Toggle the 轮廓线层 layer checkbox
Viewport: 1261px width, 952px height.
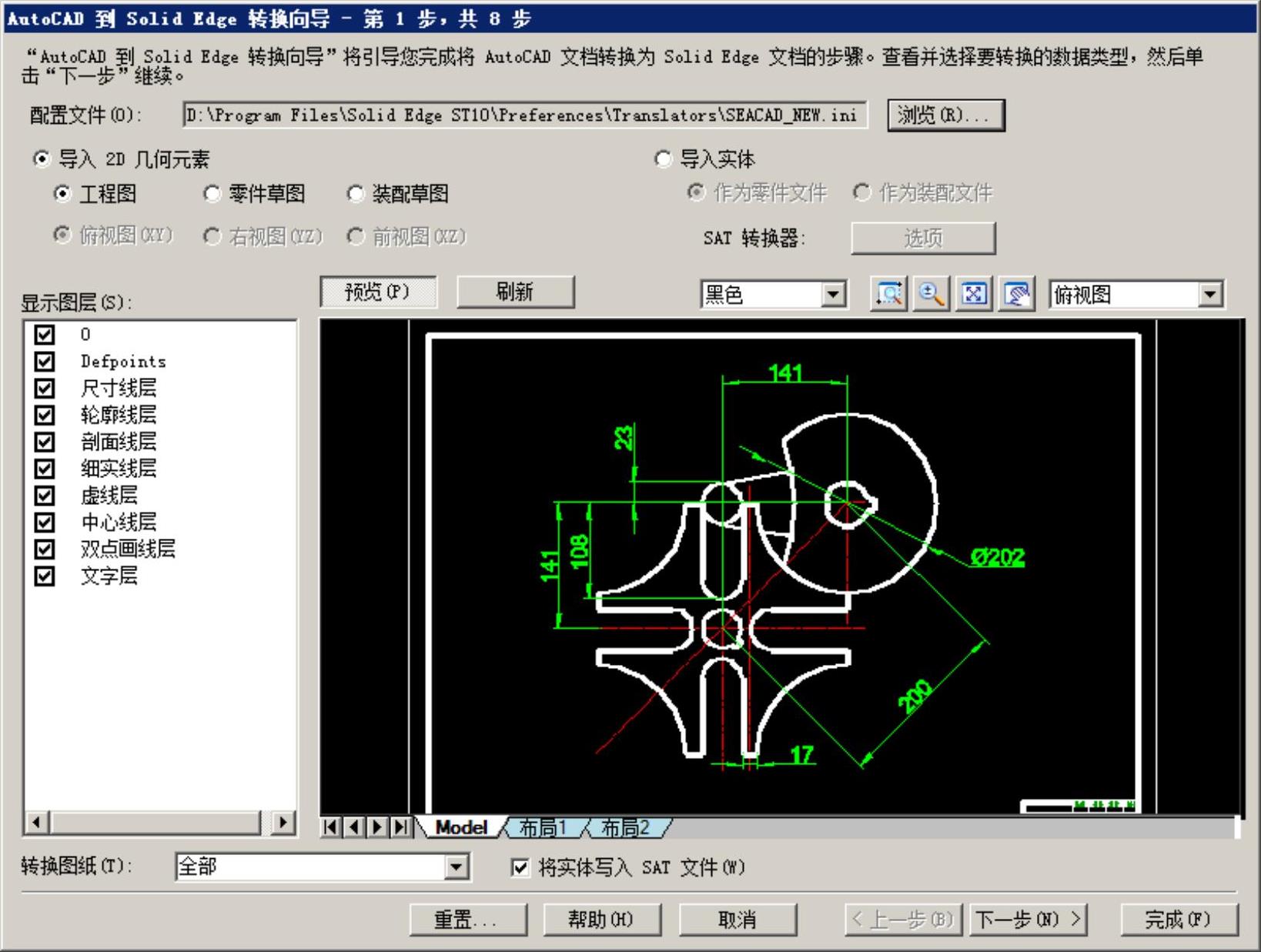click(45, 415)
